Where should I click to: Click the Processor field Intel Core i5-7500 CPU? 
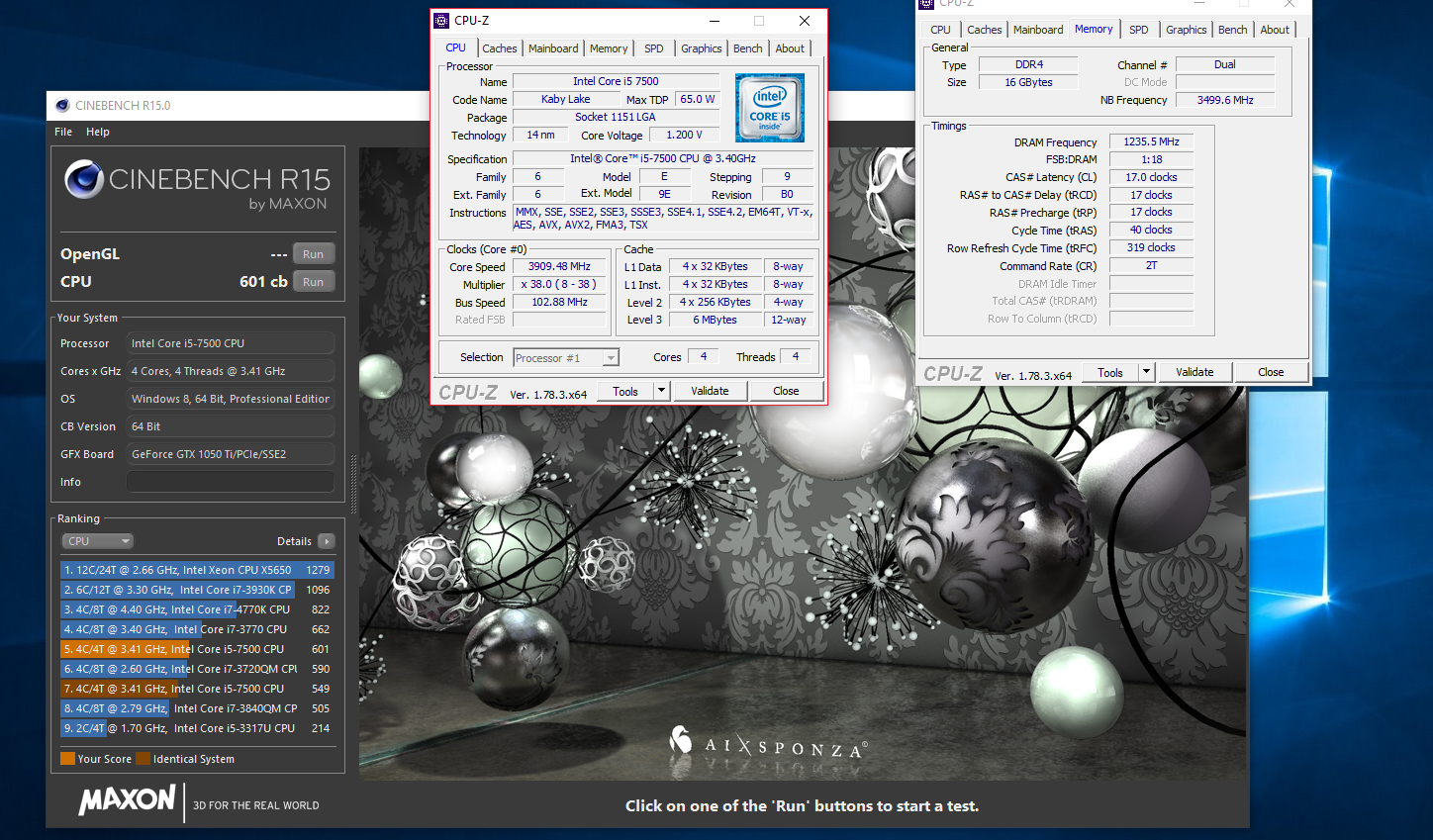tap(231, 343)
